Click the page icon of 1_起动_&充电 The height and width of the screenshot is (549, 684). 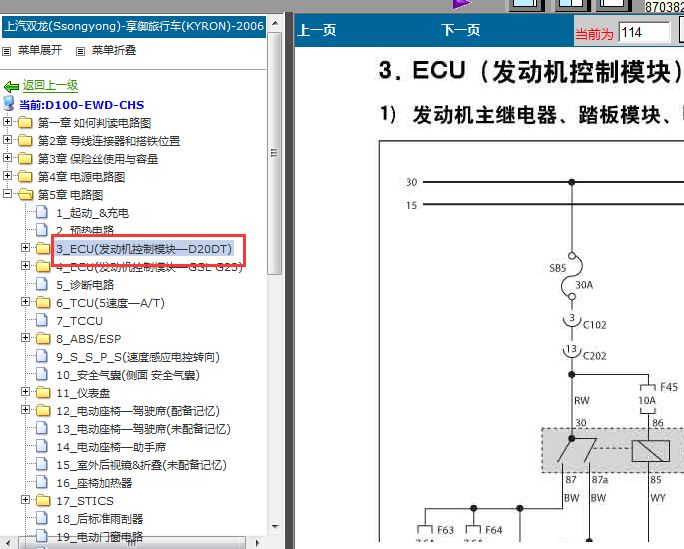coord(42,212)
